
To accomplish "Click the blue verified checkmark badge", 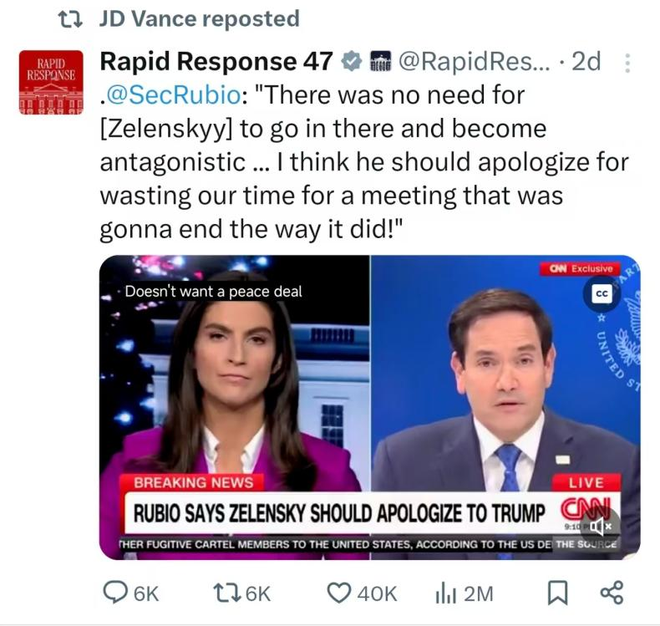I will [x=351, y=62].
